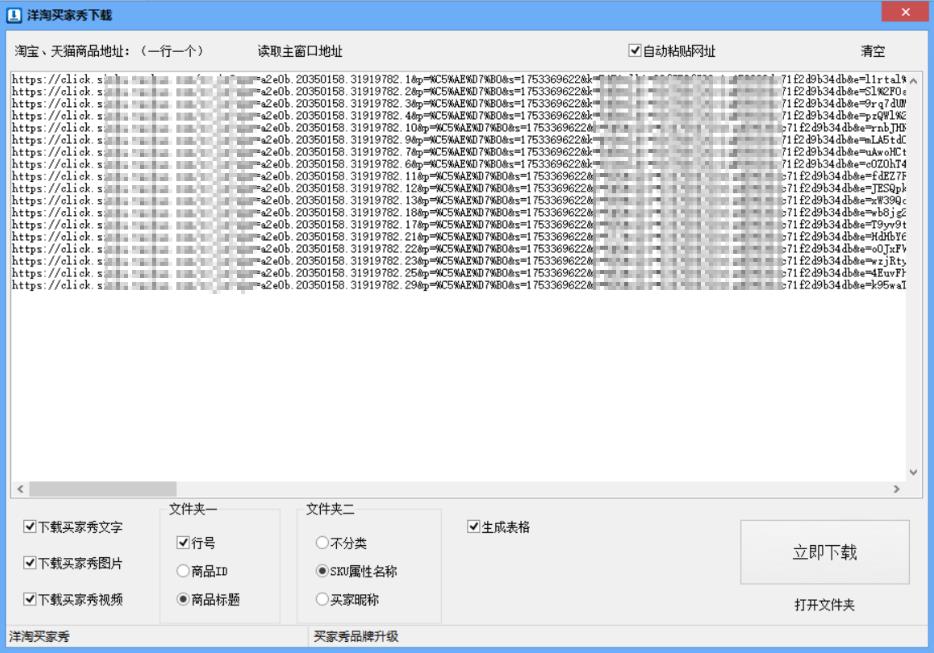Click the URL line containing 31919782.23

click(x=459, y=261)
